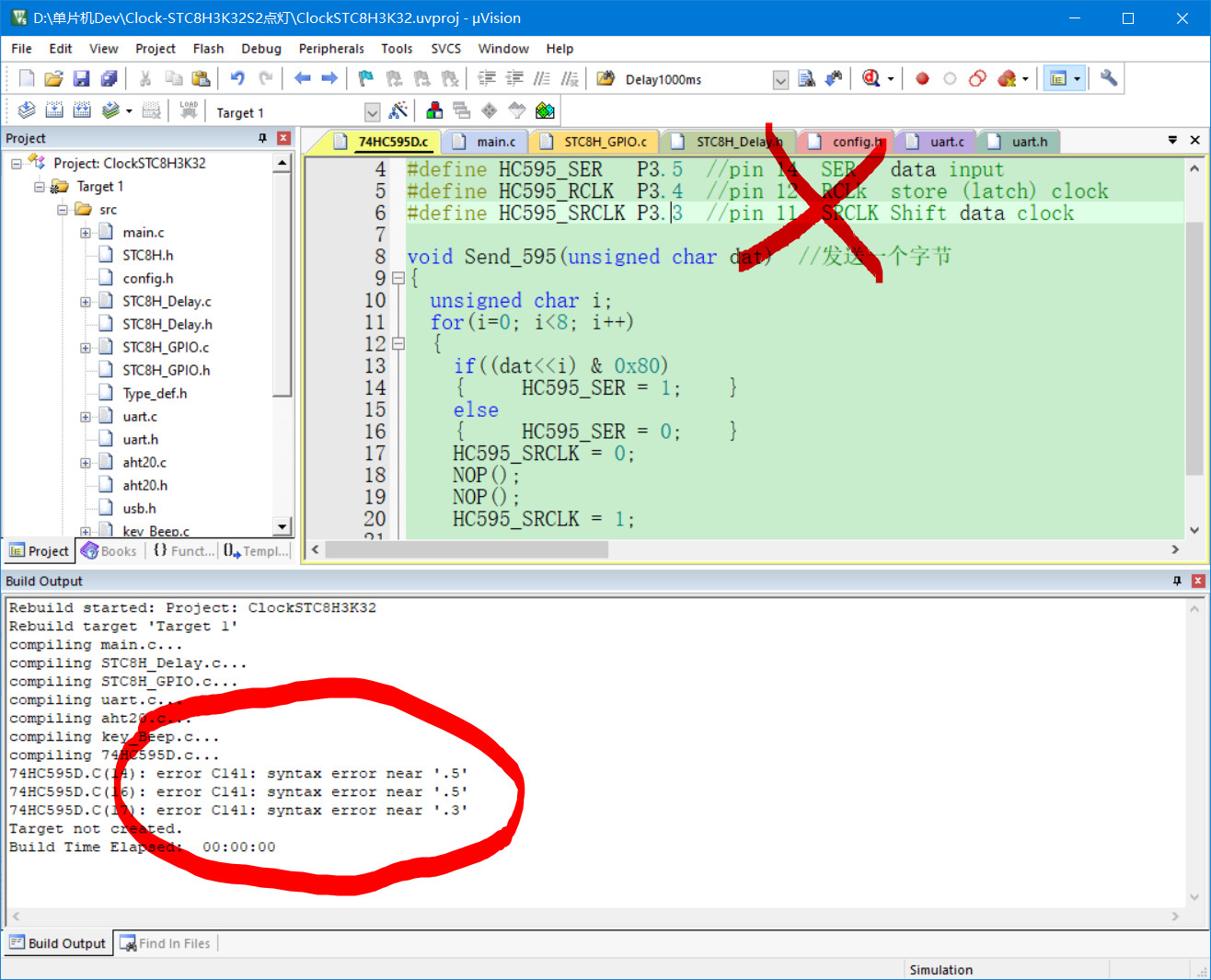Navigate backwards with the blue left arrow

[x=302, y=79]
